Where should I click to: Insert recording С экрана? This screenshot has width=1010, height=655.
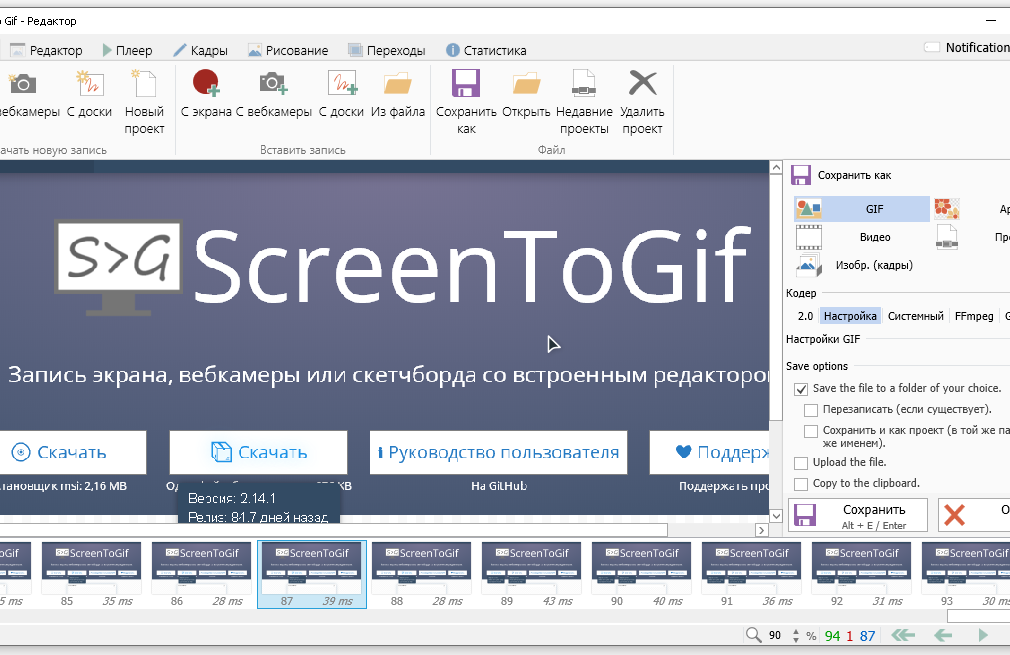click(206, 94)
